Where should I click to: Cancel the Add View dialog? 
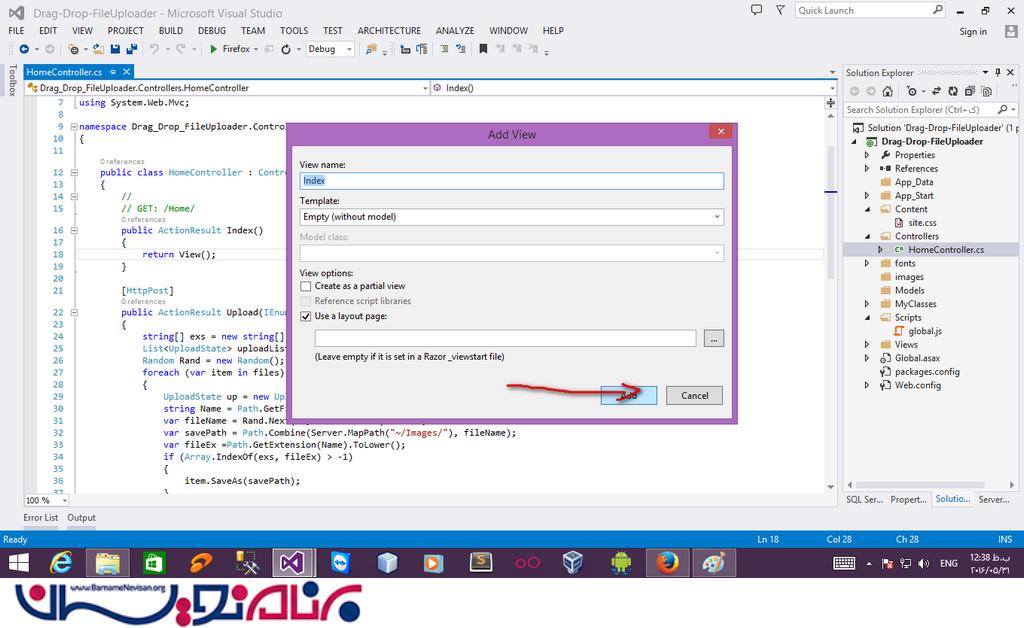click(x=694, y=395)
